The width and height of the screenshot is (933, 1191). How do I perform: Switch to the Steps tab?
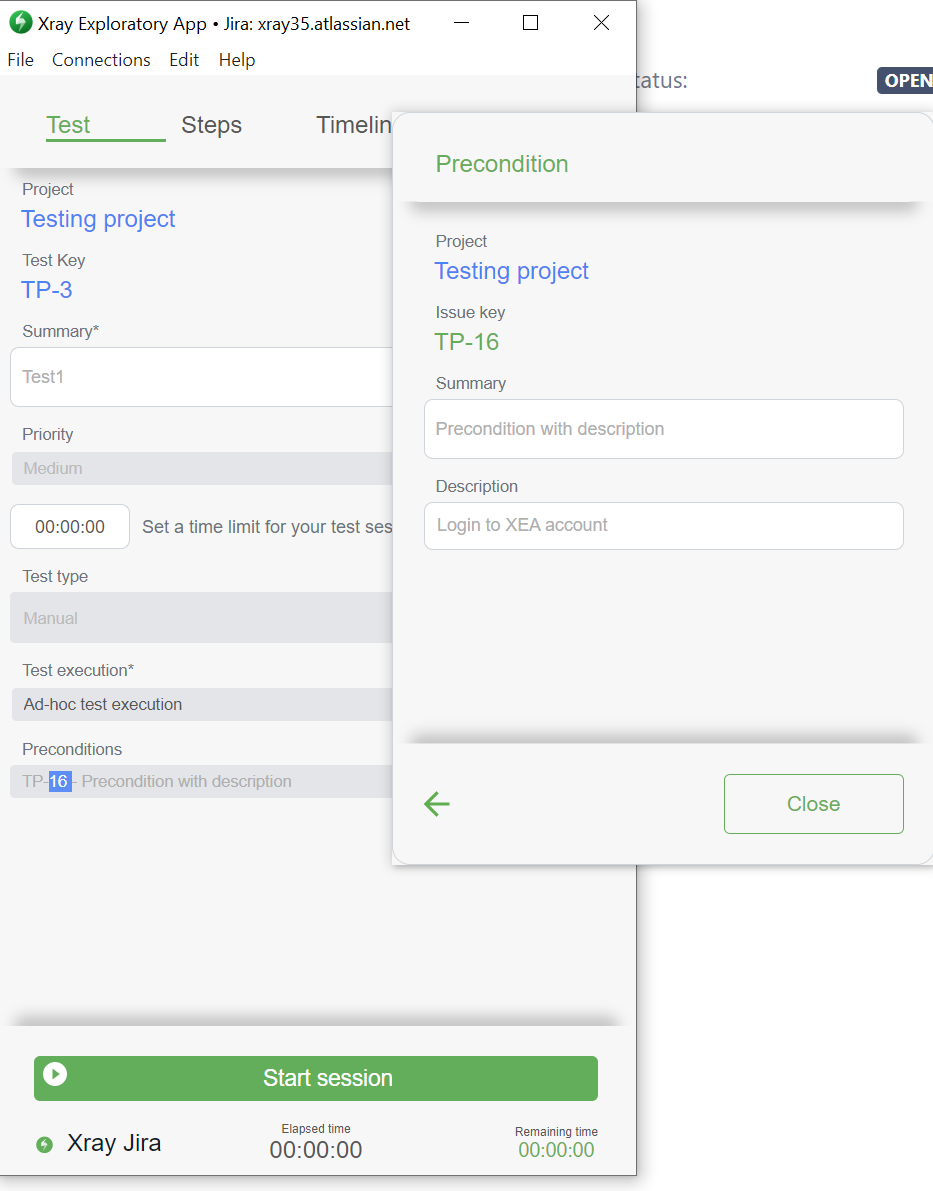[211, 125]
